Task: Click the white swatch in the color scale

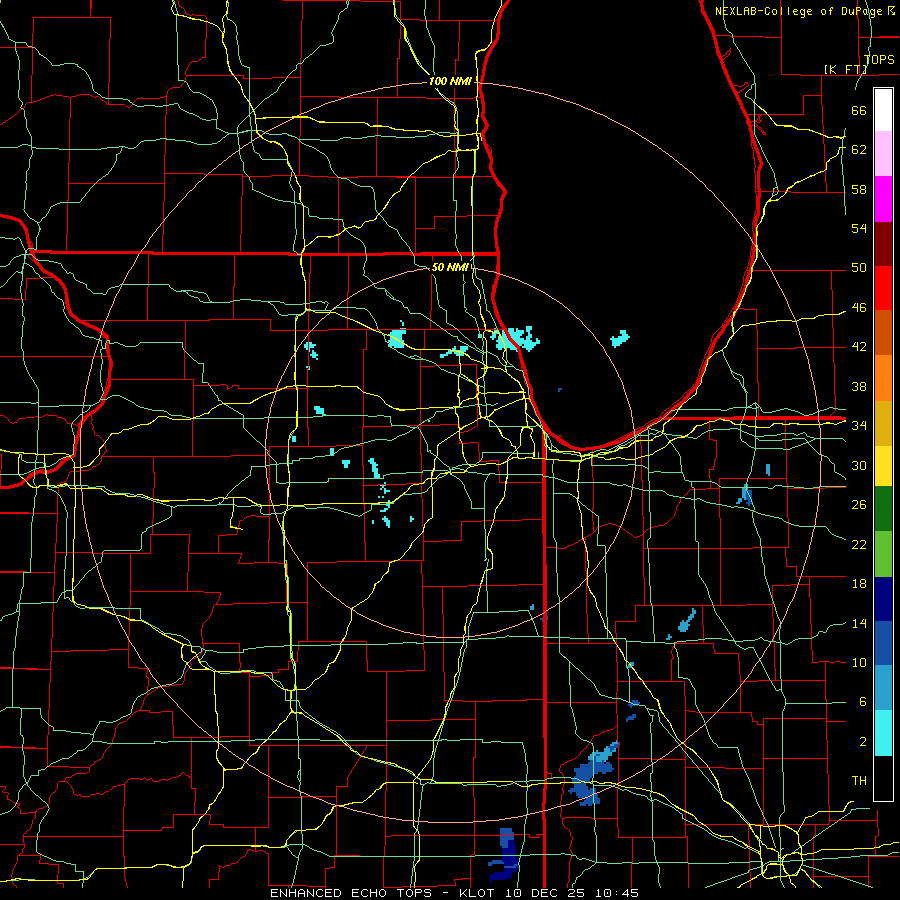Action: tap(883, 110)
